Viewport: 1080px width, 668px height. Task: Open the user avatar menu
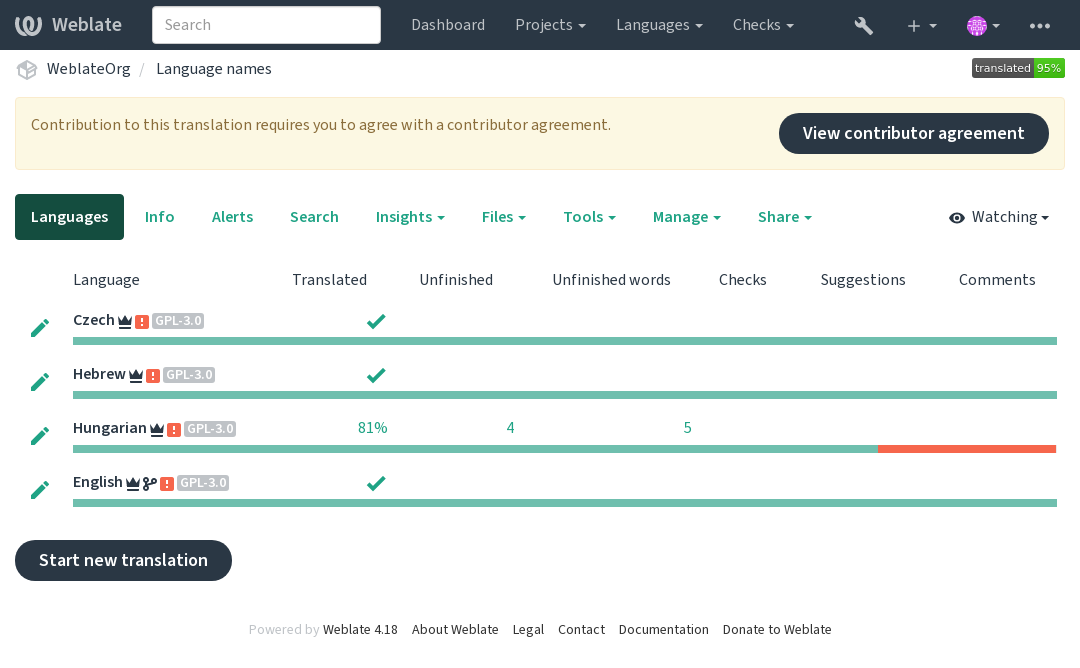point(983,25)
